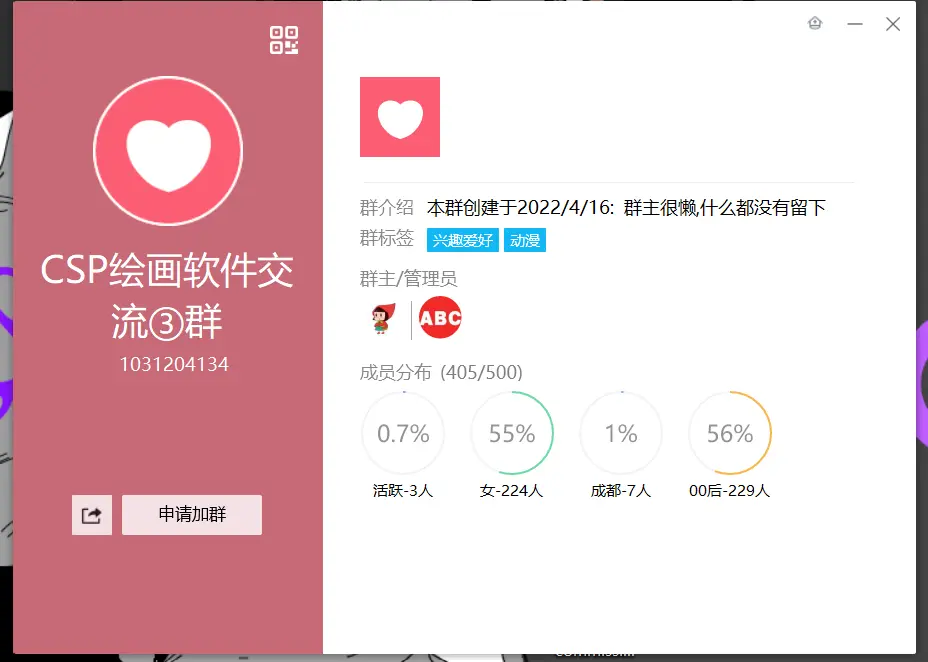This screenshot has height=662, width=928.
Task: Click the share group arrow icon
Action: [92, 515]
